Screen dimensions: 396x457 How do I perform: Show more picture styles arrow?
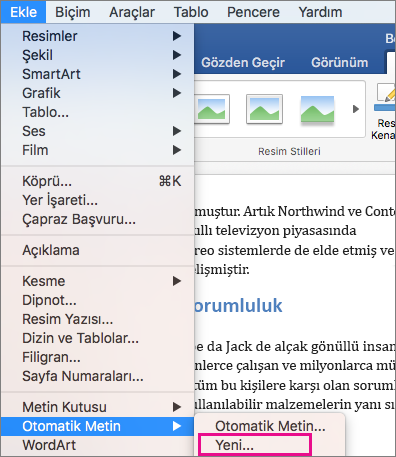356,109
